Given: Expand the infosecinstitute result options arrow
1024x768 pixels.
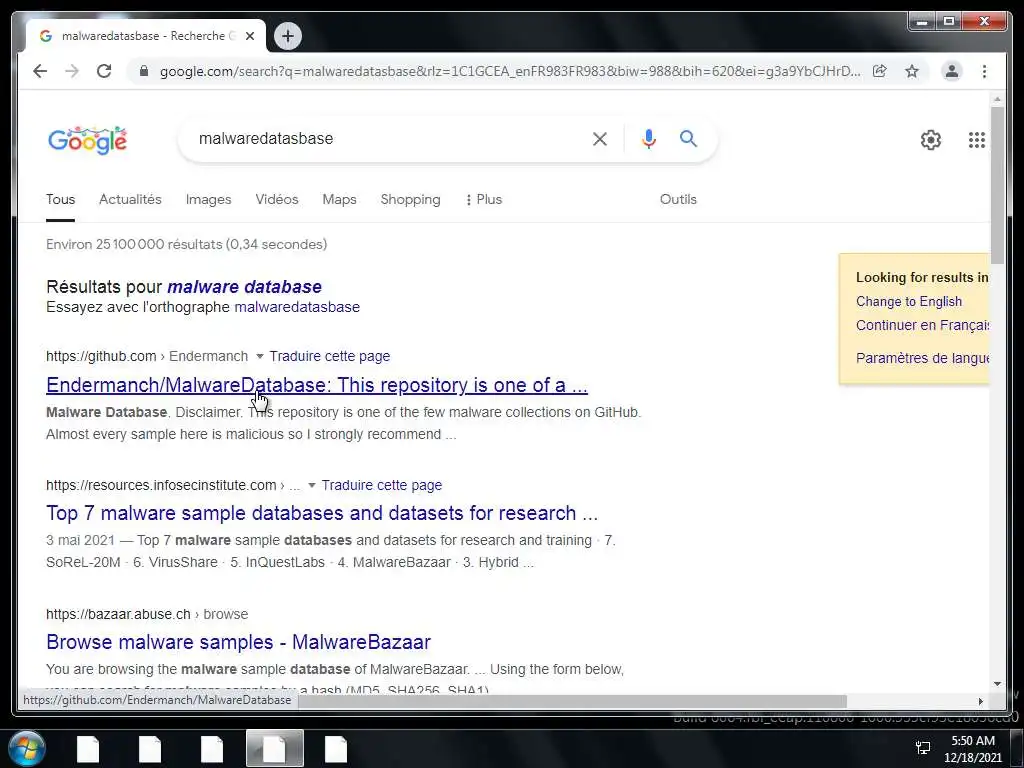Looking at the screenshot, I should point(312,485).
